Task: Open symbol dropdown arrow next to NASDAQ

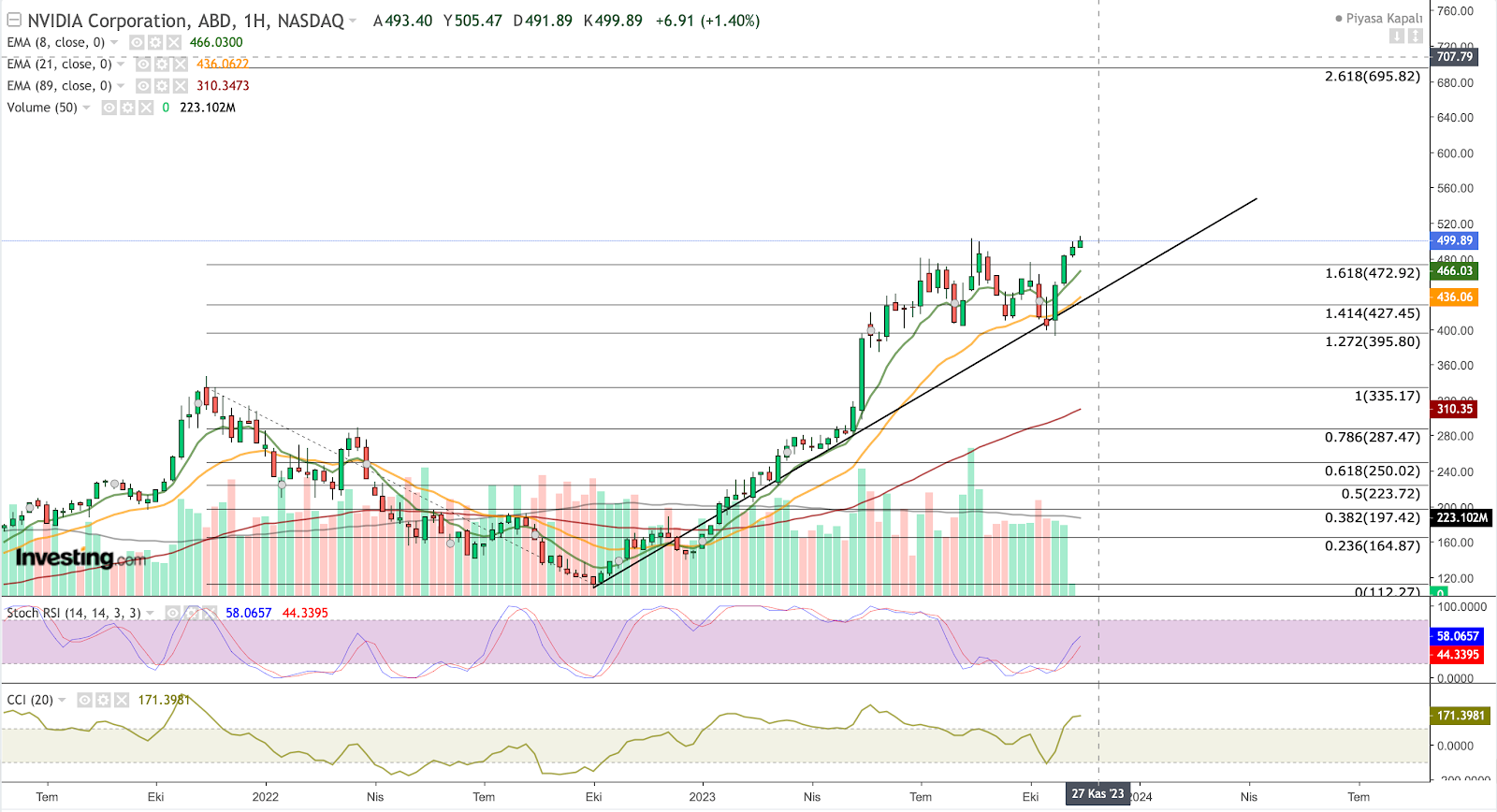Action: [353, 21]
